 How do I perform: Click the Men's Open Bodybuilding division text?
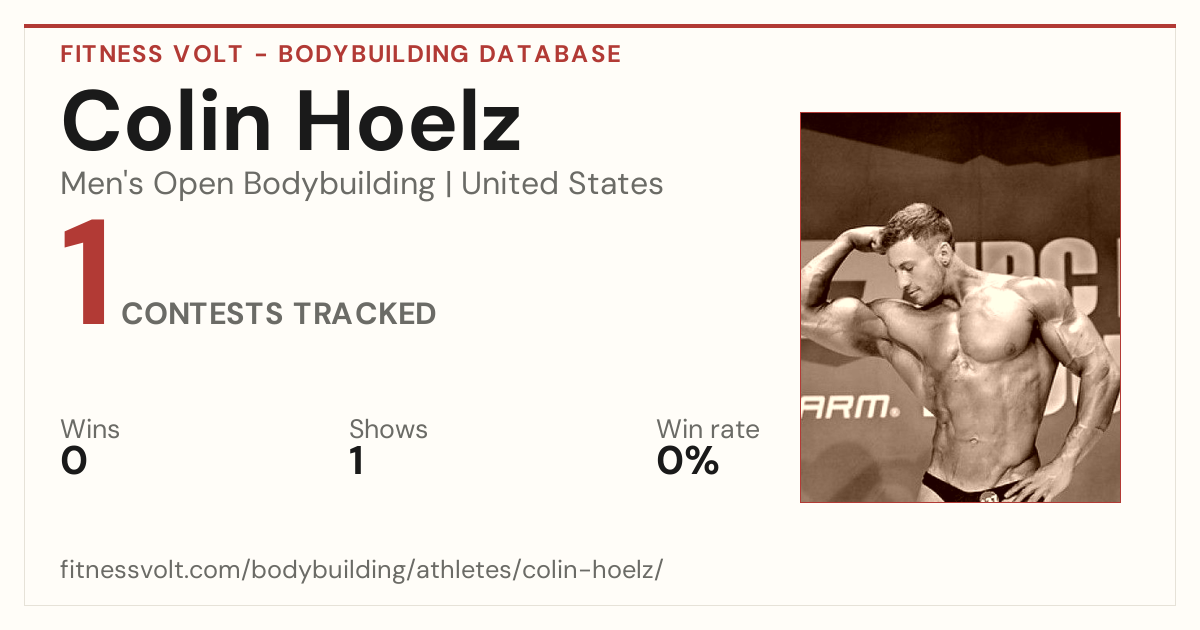[248, 184]
